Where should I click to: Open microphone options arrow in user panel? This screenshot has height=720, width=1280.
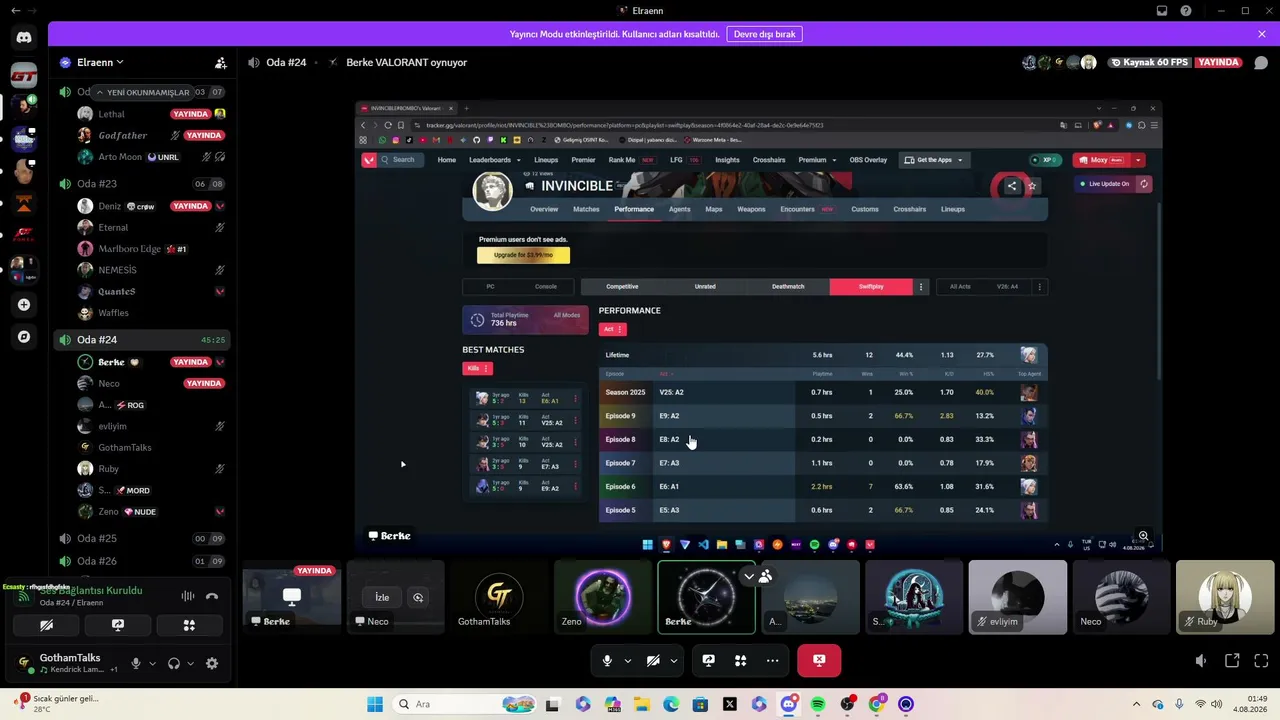152,663
